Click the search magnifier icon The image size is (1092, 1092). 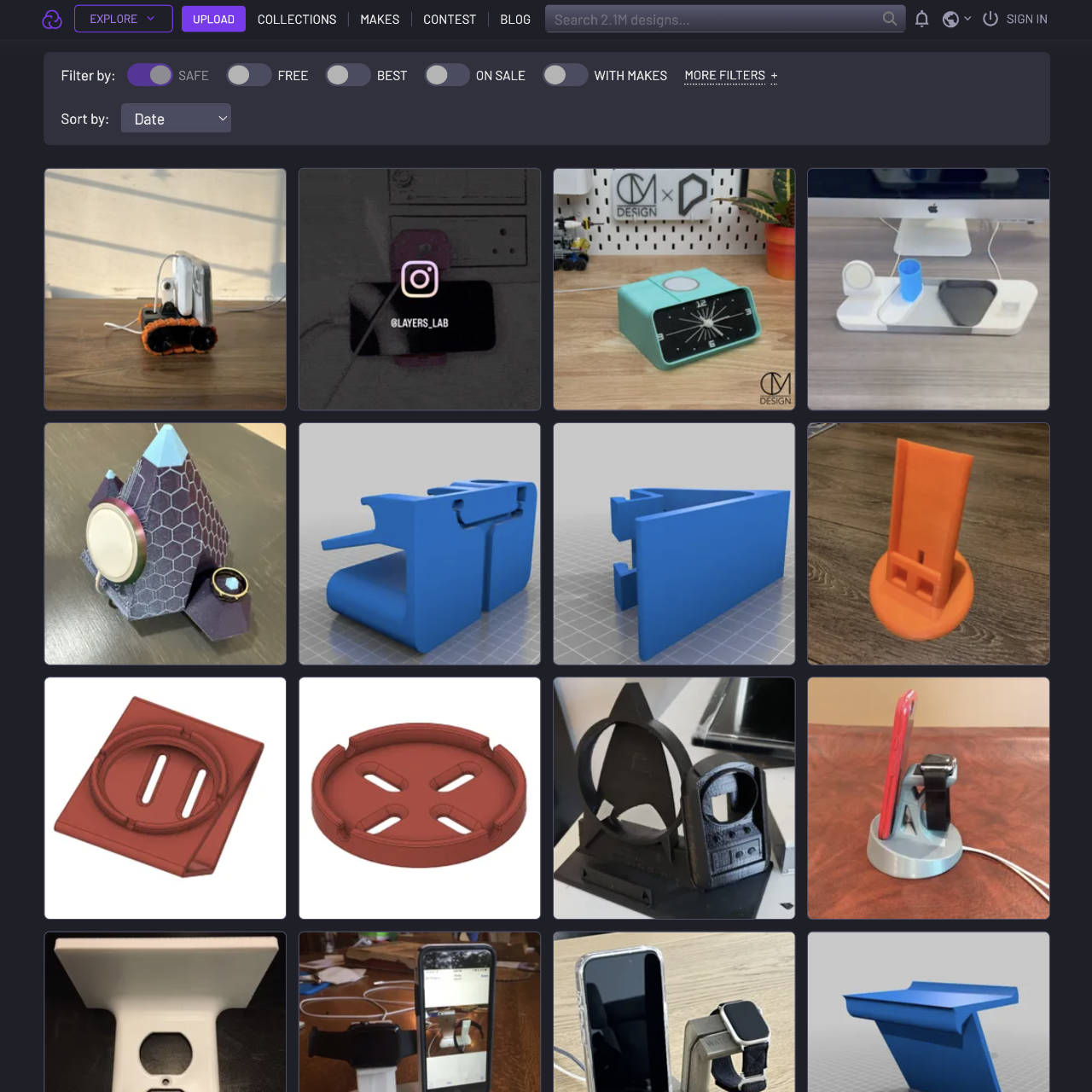(890, 19)
